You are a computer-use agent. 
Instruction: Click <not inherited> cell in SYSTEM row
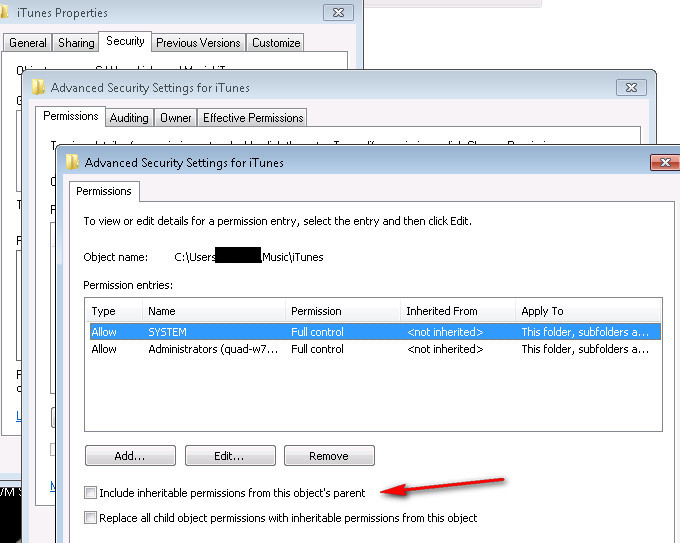pos(445,332)
